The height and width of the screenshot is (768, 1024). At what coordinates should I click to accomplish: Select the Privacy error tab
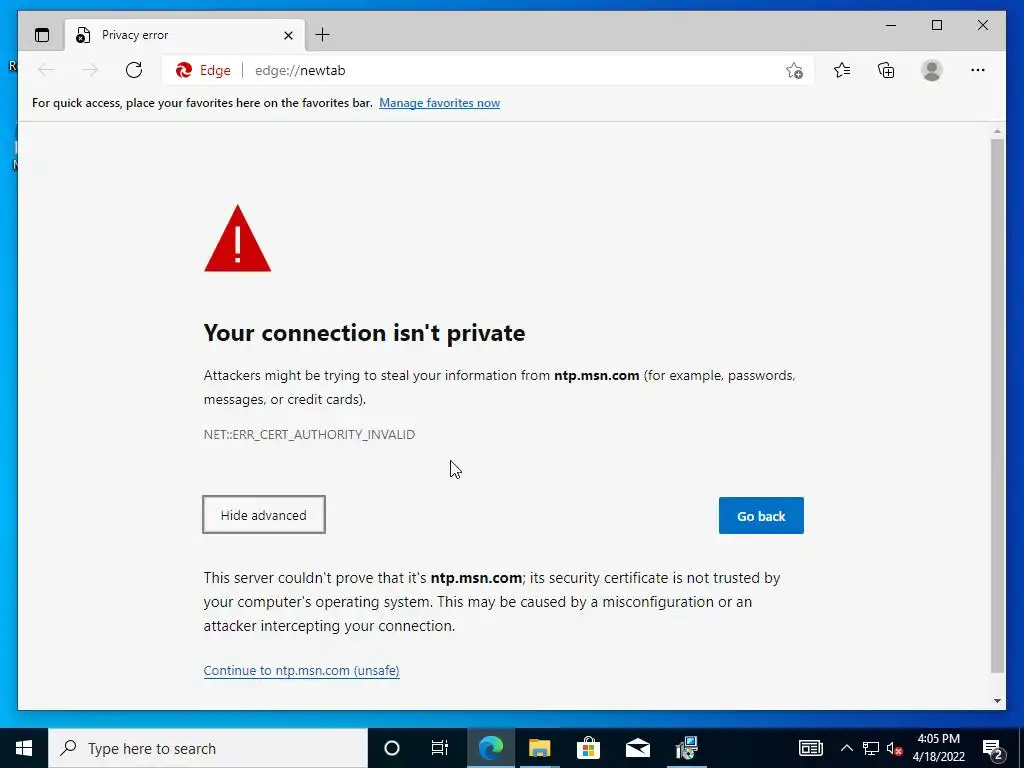click(185, 35)
